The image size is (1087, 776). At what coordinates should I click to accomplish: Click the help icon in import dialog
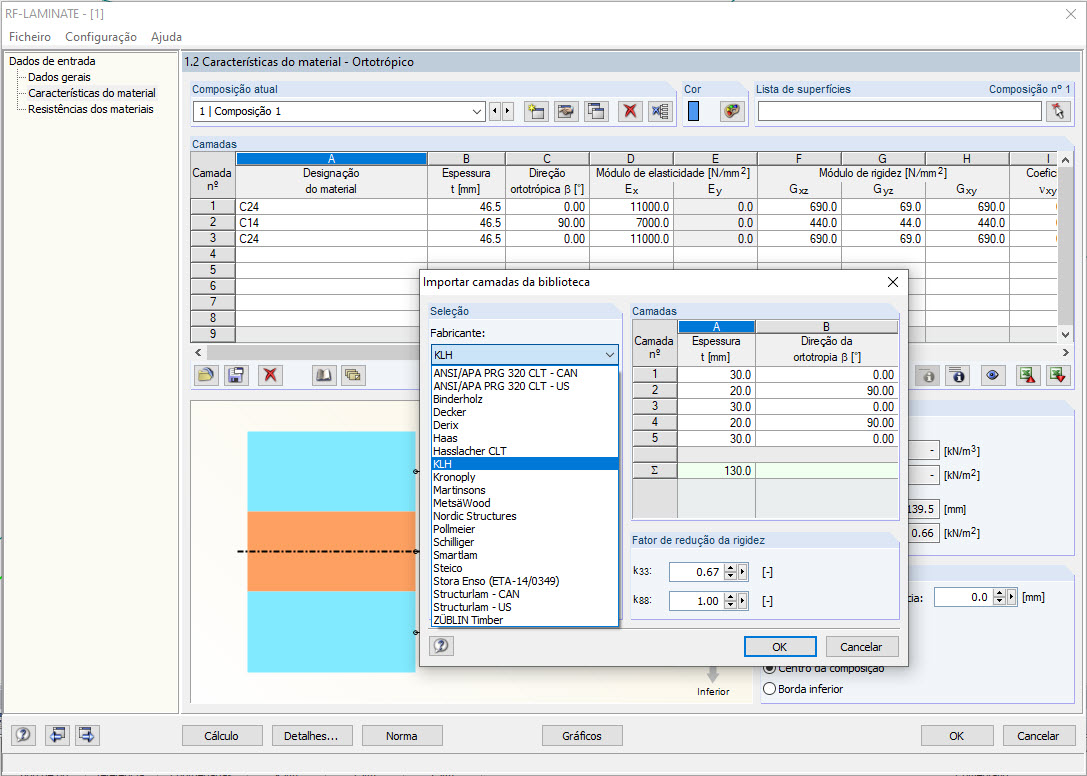(442, 646)
